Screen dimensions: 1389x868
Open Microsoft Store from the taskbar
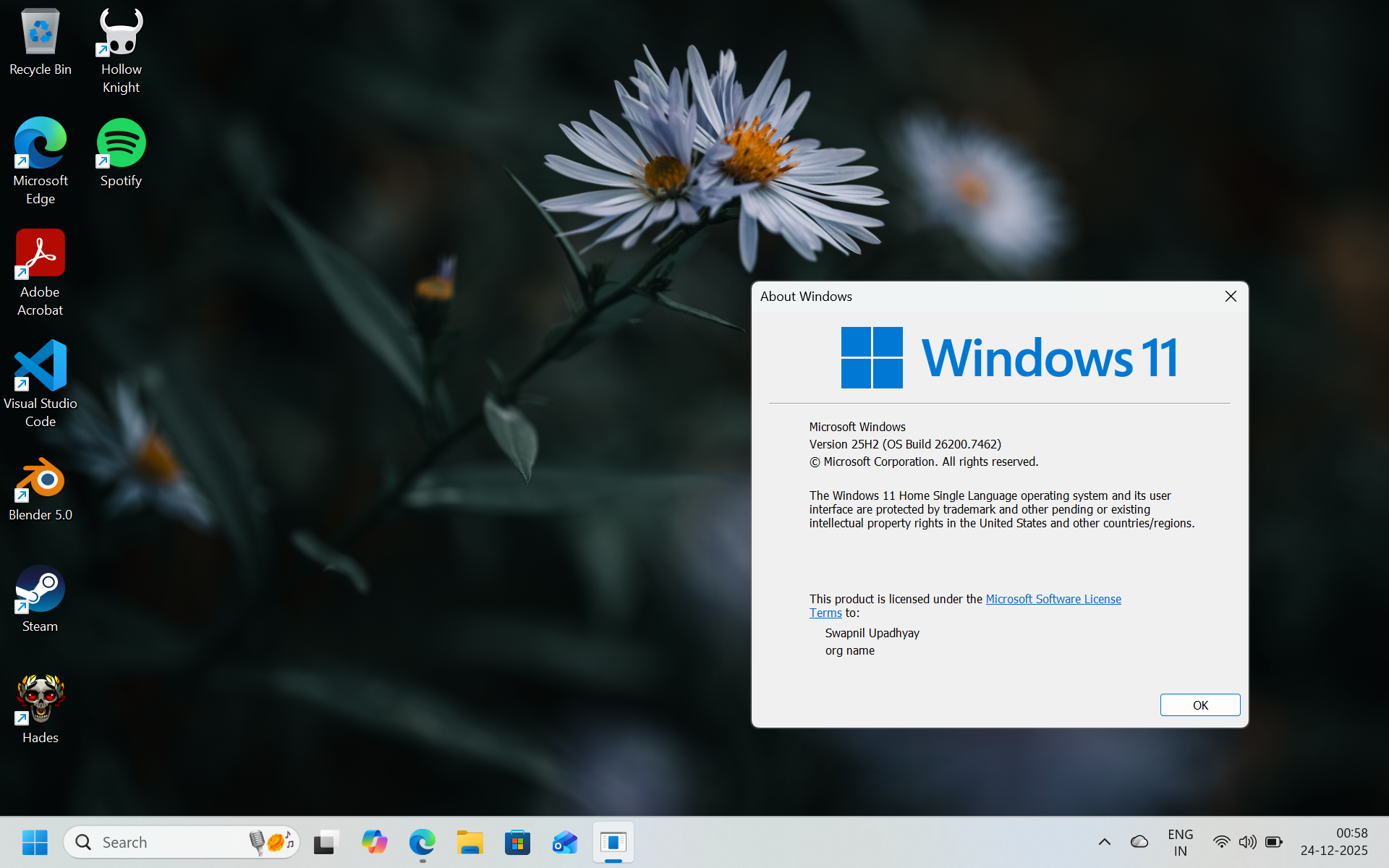[517, 842]
